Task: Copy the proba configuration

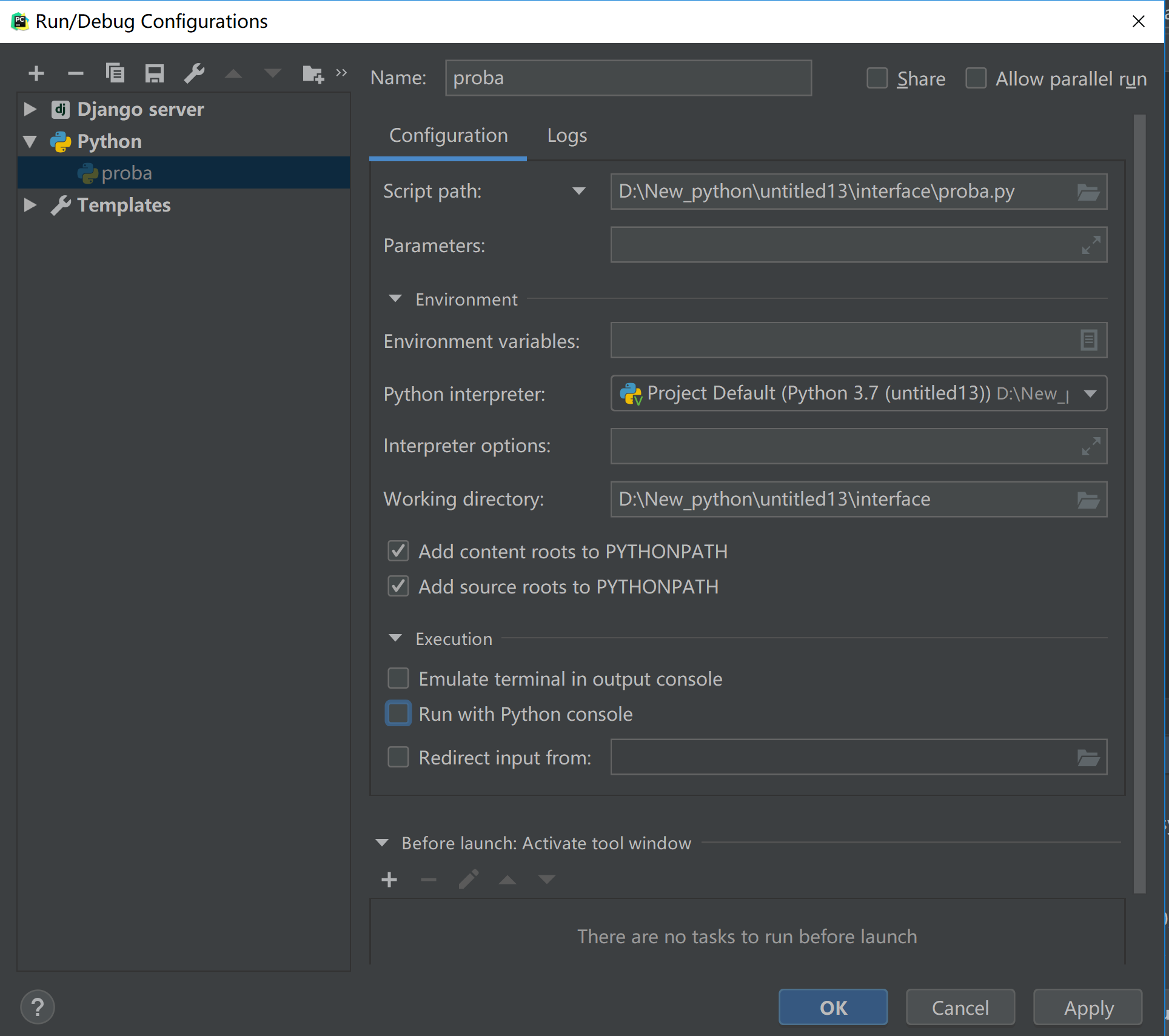Action: click(x=115, y=73)
